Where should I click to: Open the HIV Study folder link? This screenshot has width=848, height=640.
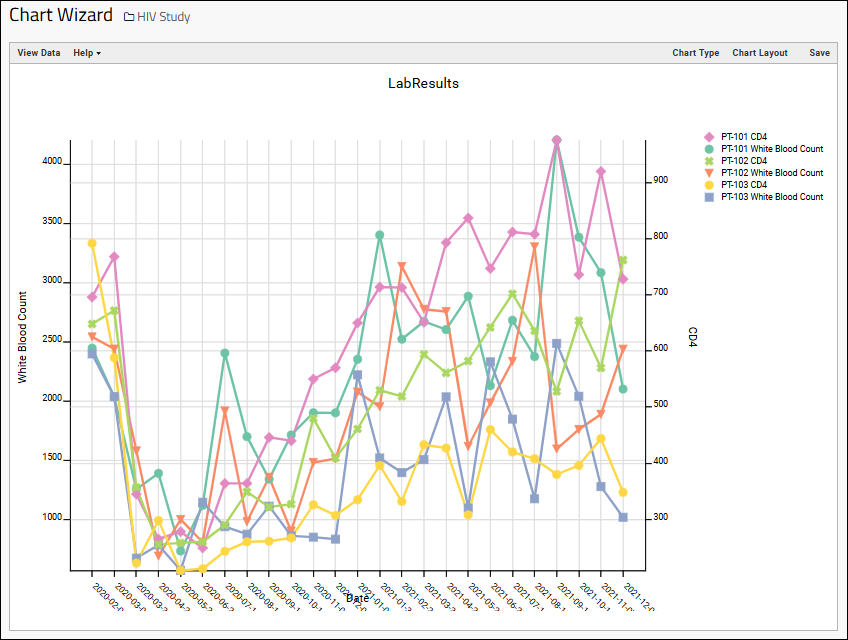(165, 17)
